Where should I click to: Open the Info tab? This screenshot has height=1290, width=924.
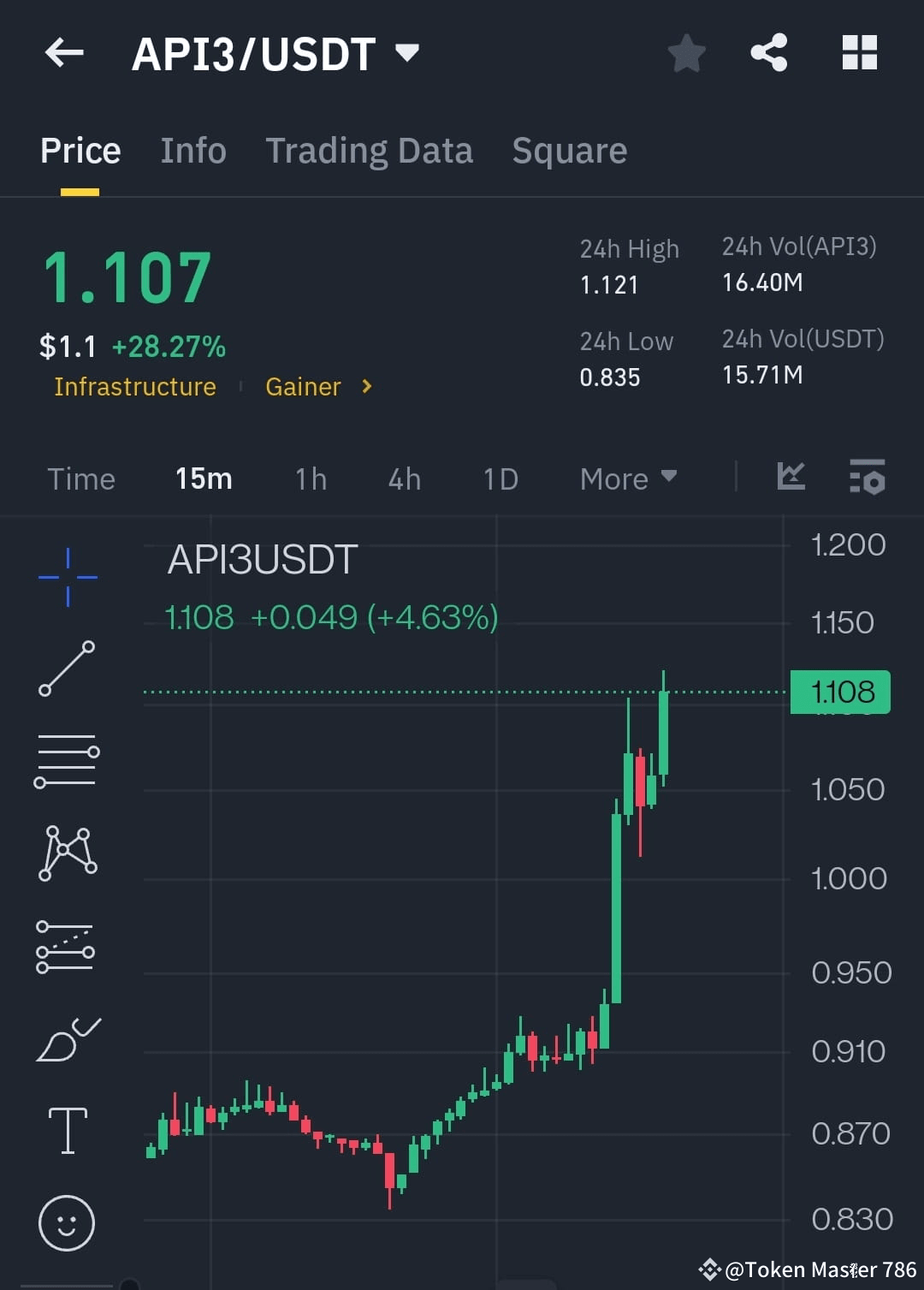pos(192,151)
